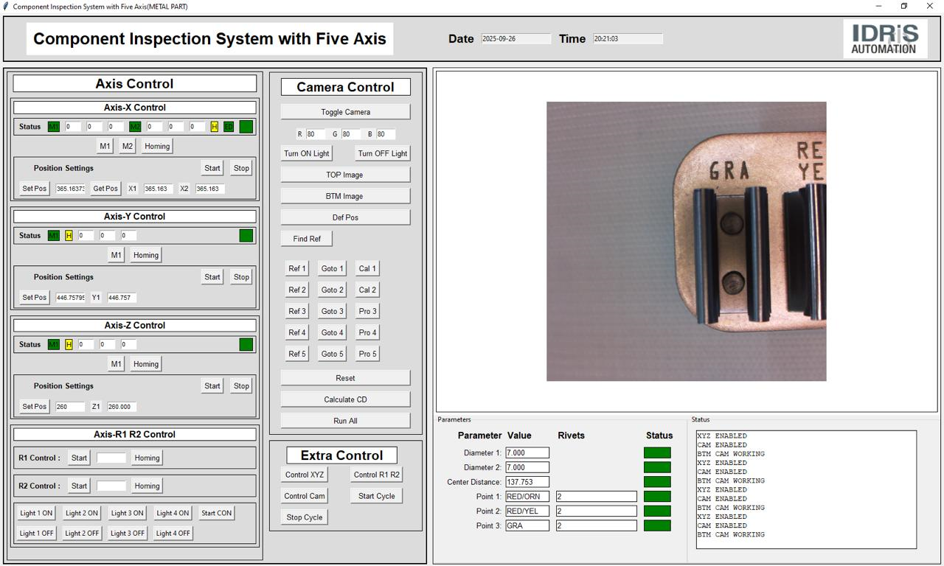This screenshot has width=944, height=566.
Task: Click the Calculate CD button
Action: (x=345, y=399)
